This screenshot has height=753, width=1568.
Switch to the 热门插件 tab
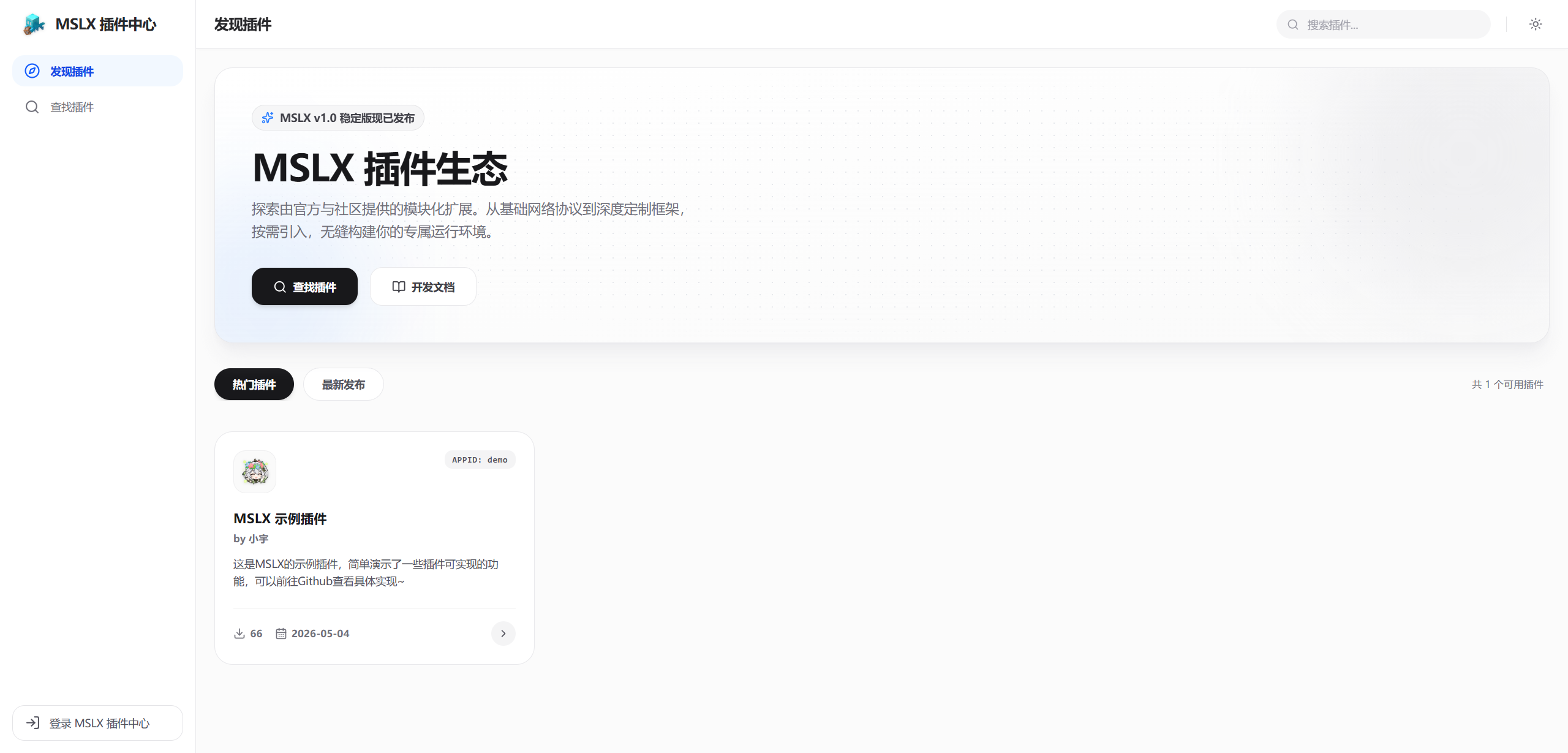point(254,384)
